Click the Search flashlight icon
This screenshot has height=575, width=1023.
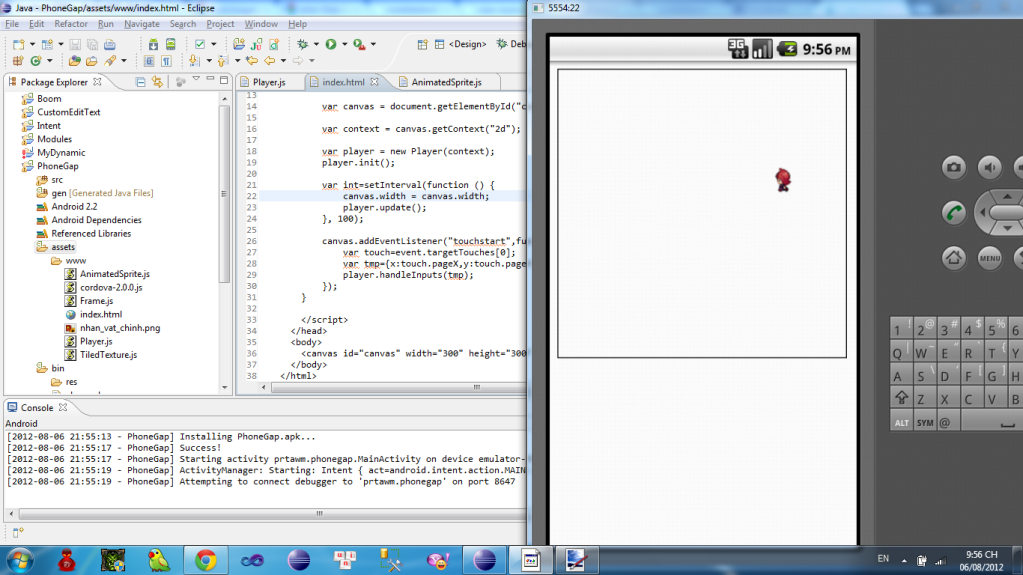110,61
